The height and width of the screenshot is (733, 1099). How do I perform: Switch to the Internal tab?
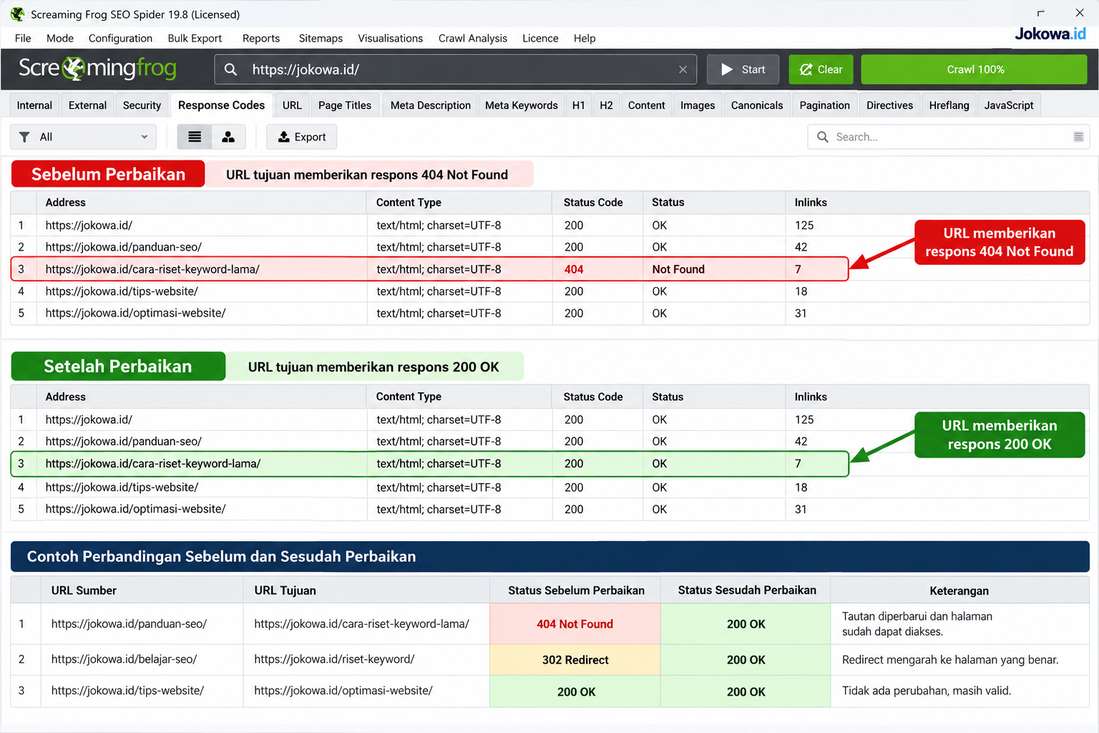pyautogui.click(x=34, y=105)
